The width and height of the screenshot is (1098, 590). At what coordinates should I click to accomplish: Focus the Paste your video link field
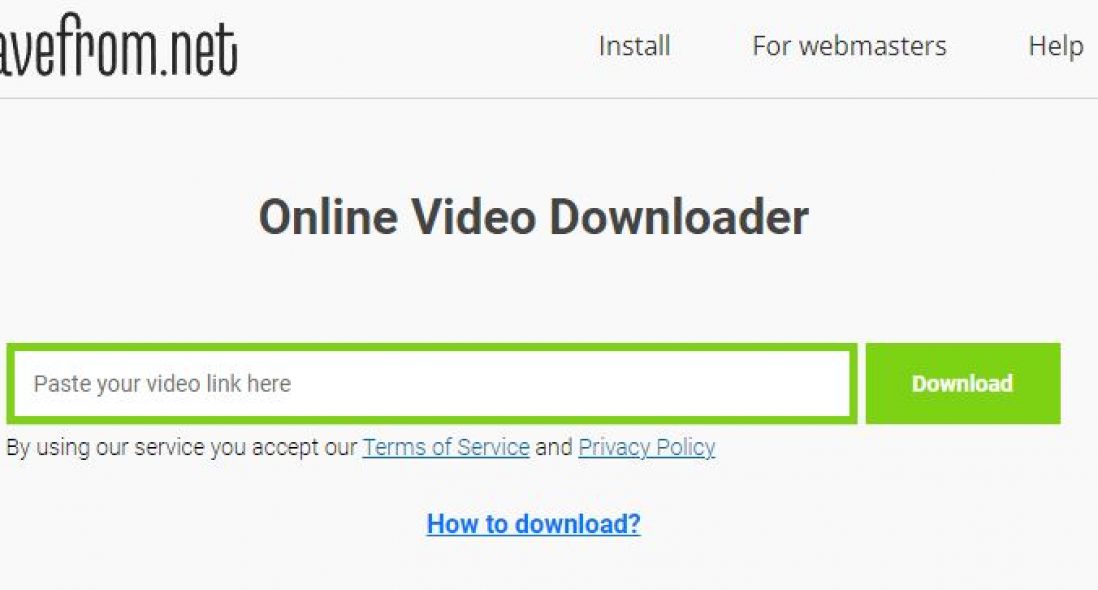coord(431,384)
